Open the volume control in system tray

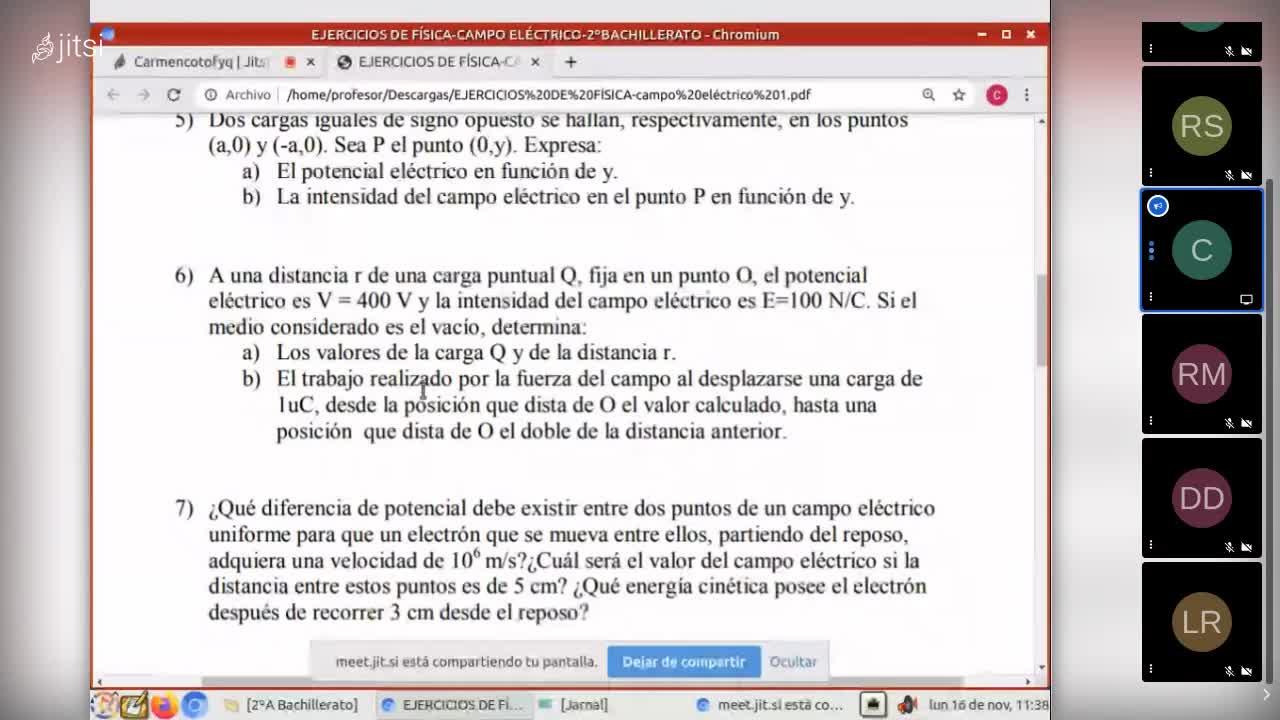[x=908, y=705]
